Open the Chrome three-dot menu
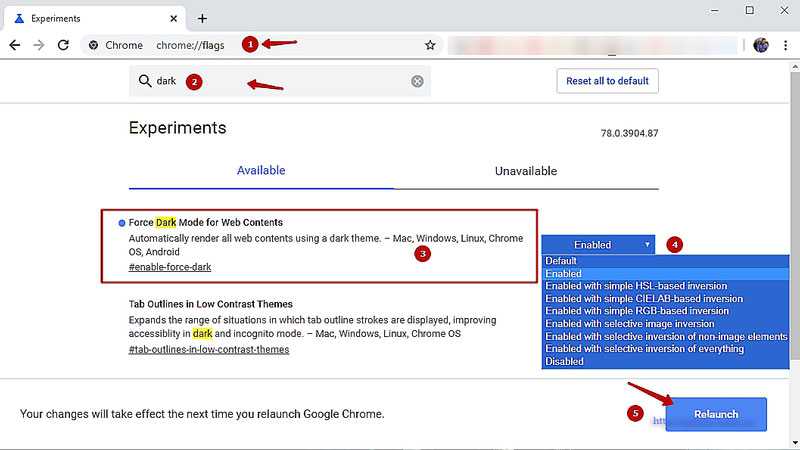The image size is (800, 450). [785, 45]
